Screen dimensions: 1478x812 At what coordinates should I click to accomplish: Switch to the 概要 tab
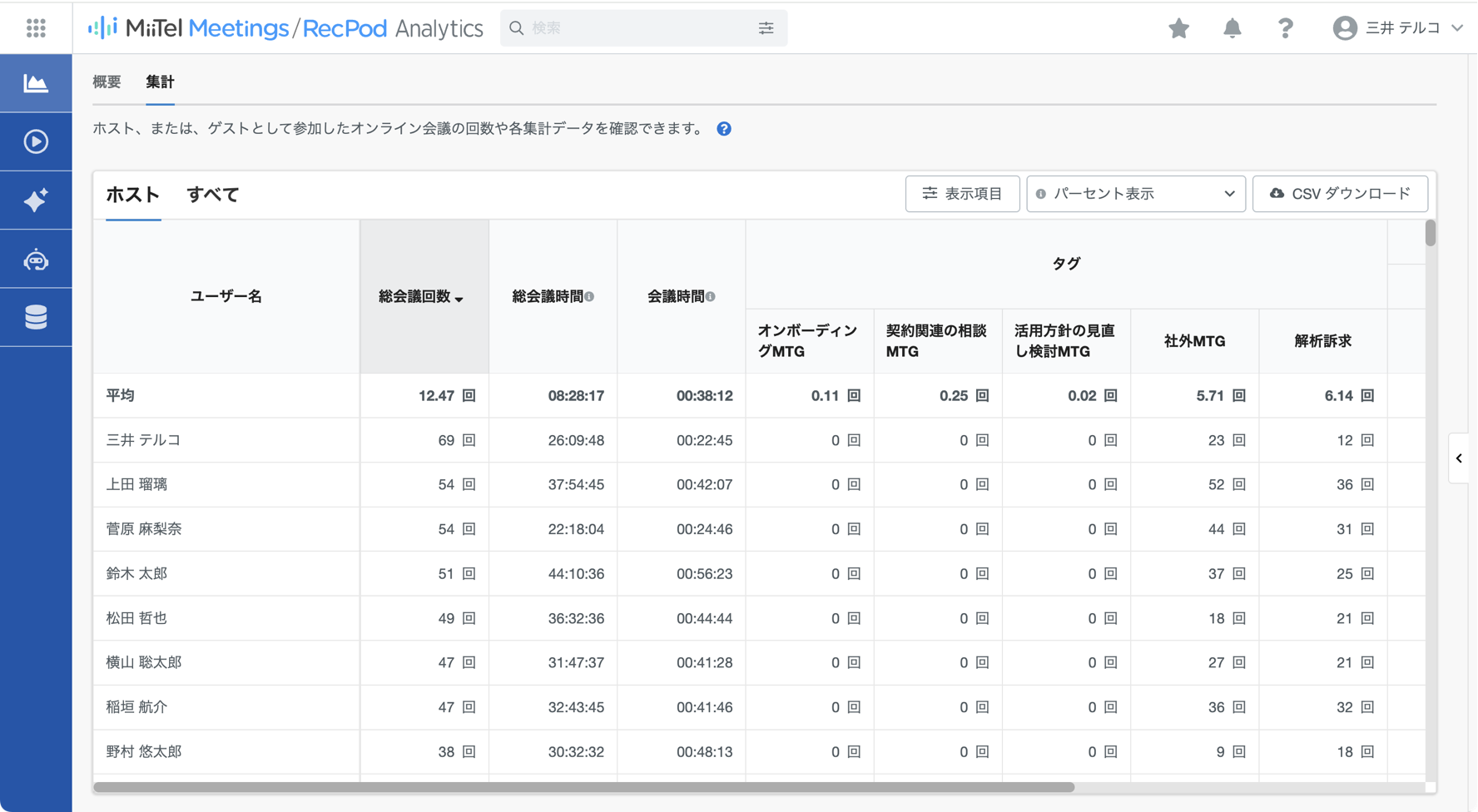tap(107, 82)
